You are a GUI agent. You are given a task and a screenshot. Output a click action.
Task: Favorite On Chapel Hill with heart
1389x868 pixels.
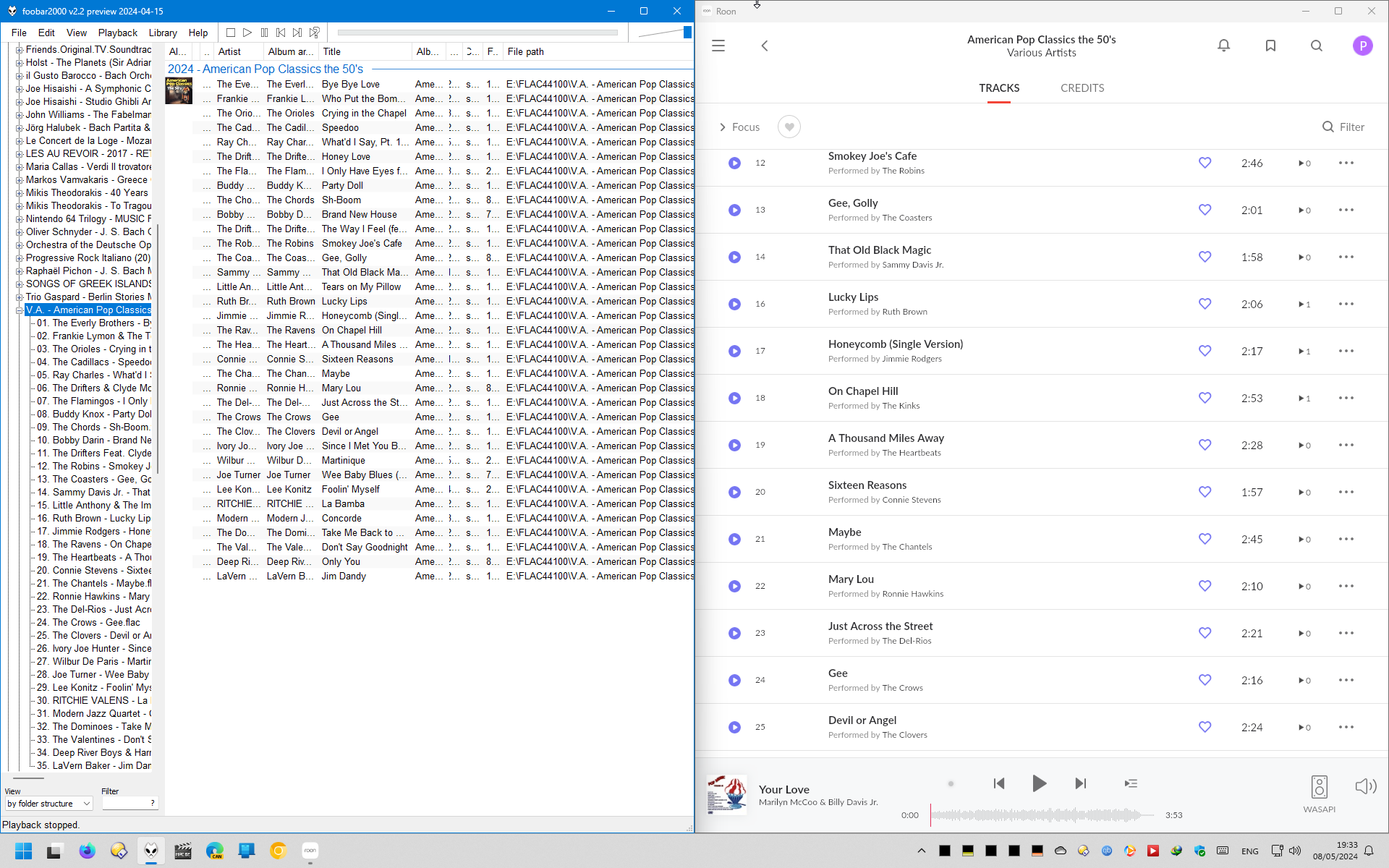[x=1205, y=398]
